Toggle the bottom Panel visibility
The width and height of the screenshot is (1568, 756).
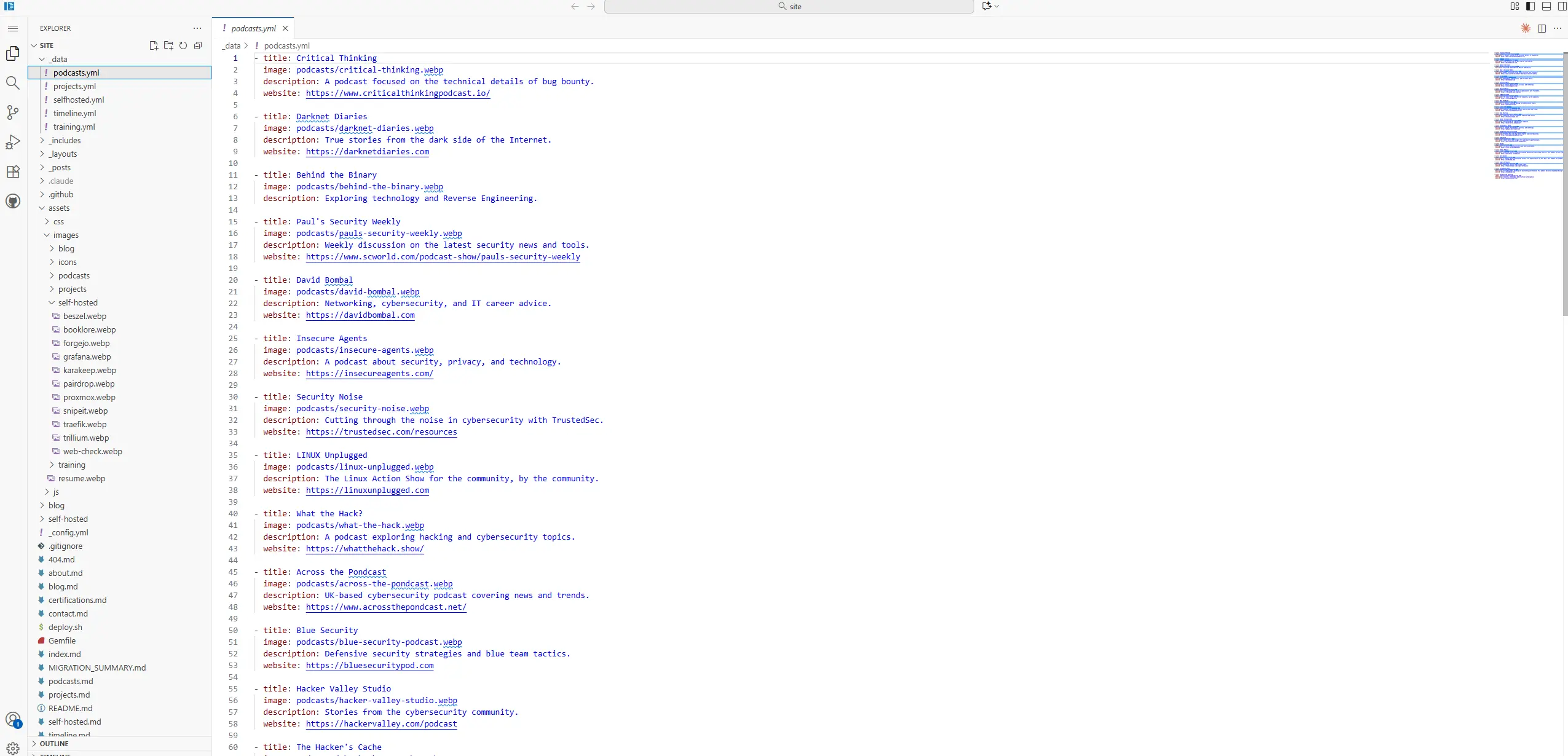pos(1546,6)
